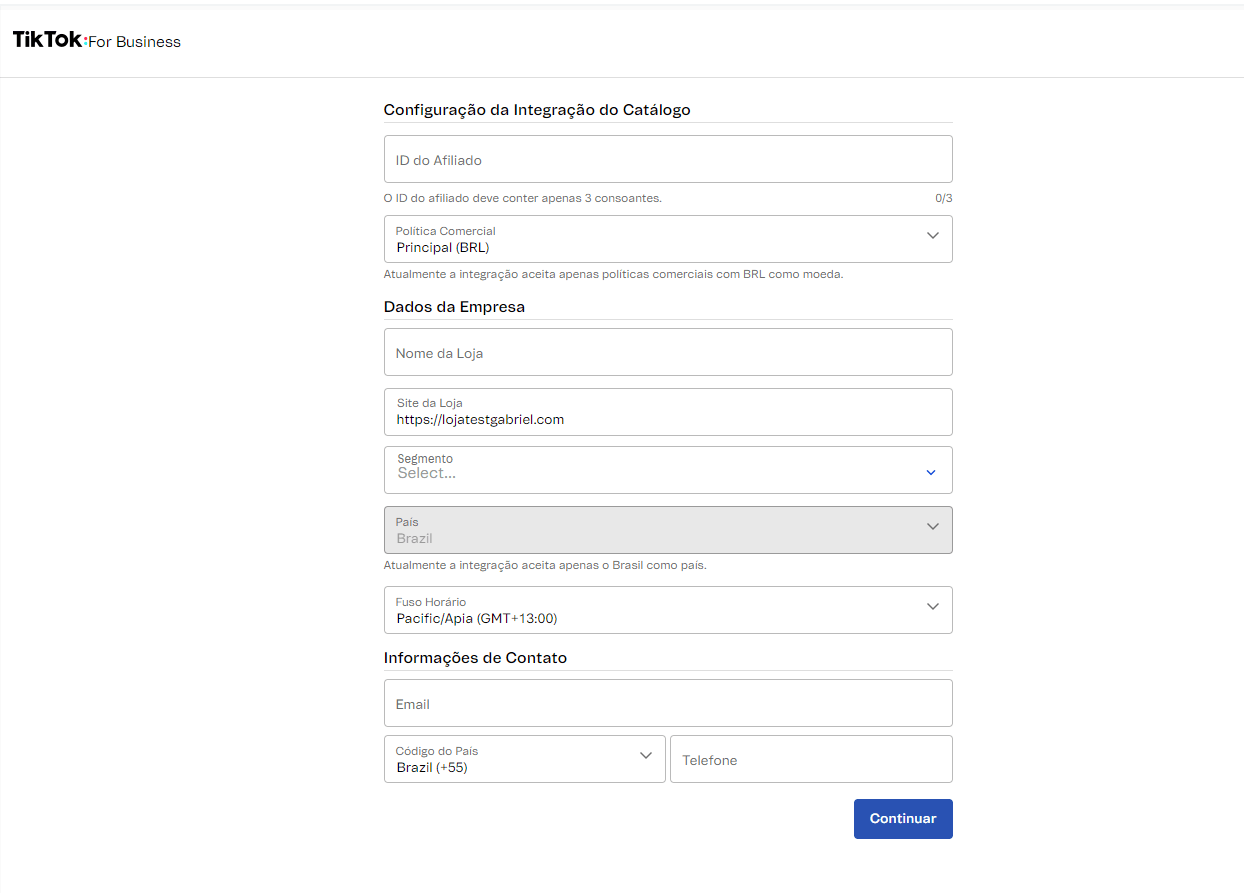Click the "Informações de Contato" section heading
The width and height of the screenshot is (1244, 893).
[x=475, y=658]
